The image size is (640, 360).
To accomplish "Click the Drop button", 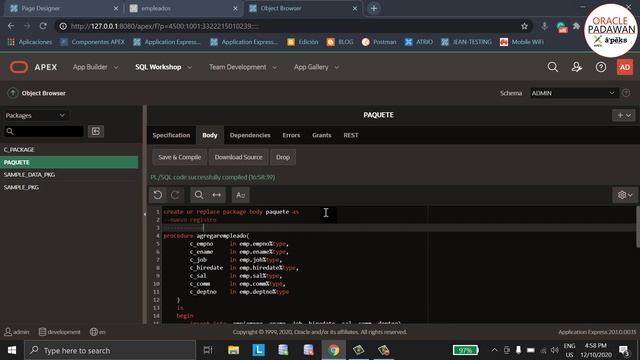I will 283,157.
